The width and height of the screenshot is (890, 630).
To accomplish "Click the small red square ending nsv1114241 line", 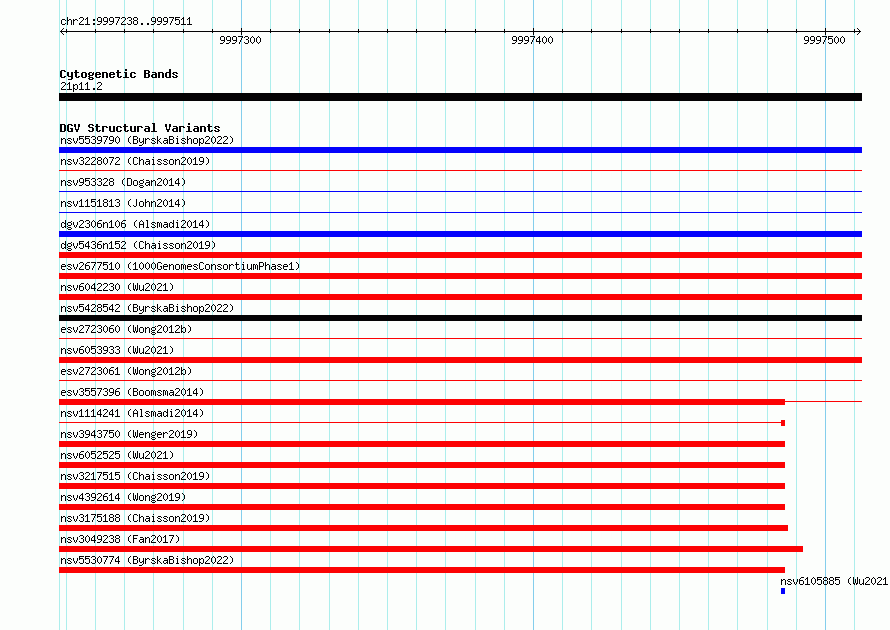I will [783, 423].
